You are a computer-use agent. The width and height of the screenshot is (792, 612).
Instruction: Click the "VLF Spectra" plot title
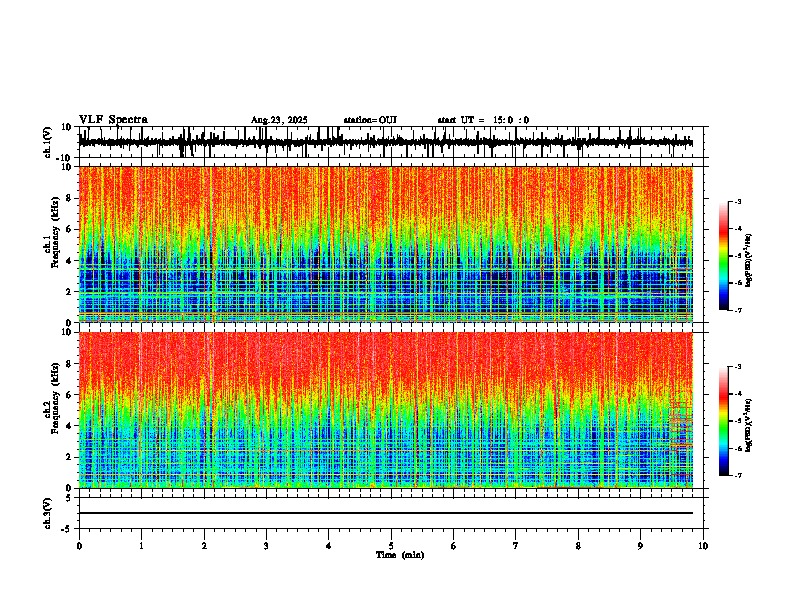(113, 120)
